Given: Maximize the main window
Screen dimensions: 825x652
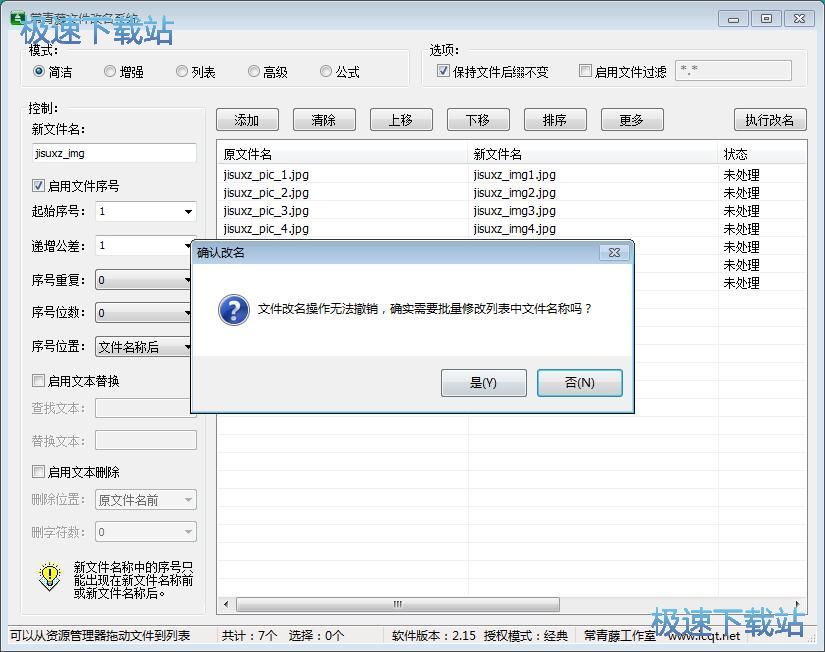Looking at the screenshot, I should tap(766, 19).
